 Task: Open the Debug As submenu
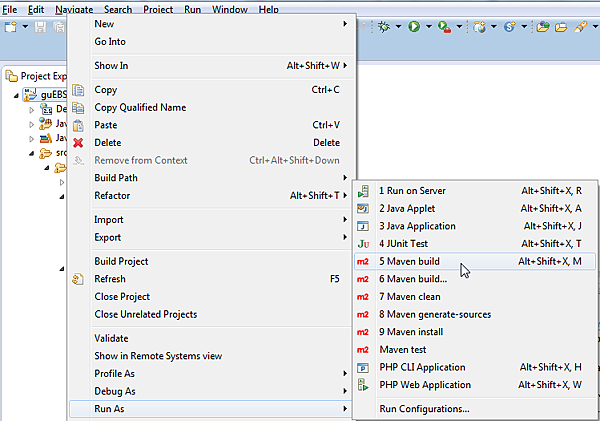[211, 391]
